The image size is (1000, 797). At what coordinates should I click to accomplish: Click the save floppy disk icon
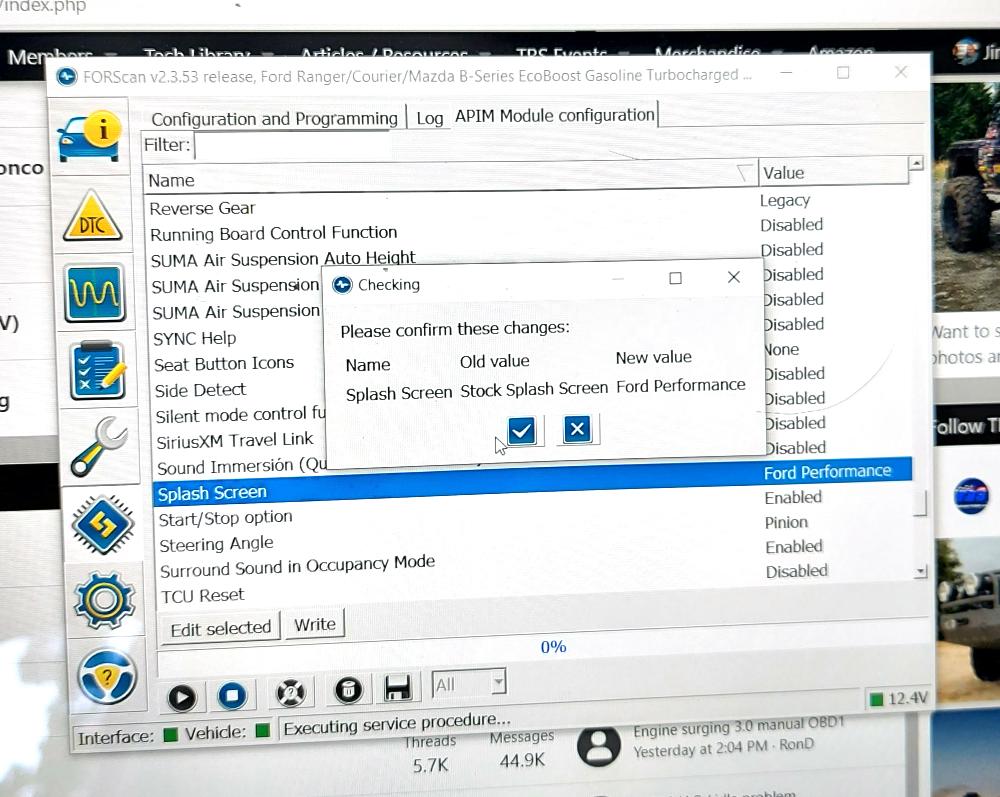click(397, 688)
